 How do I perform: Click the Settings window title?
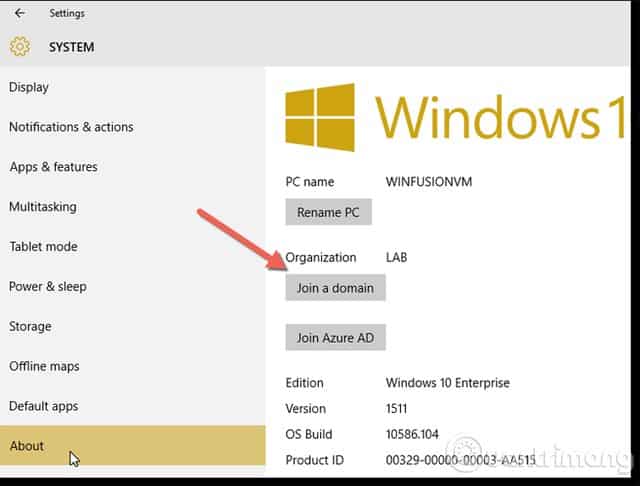pos(67,13)
